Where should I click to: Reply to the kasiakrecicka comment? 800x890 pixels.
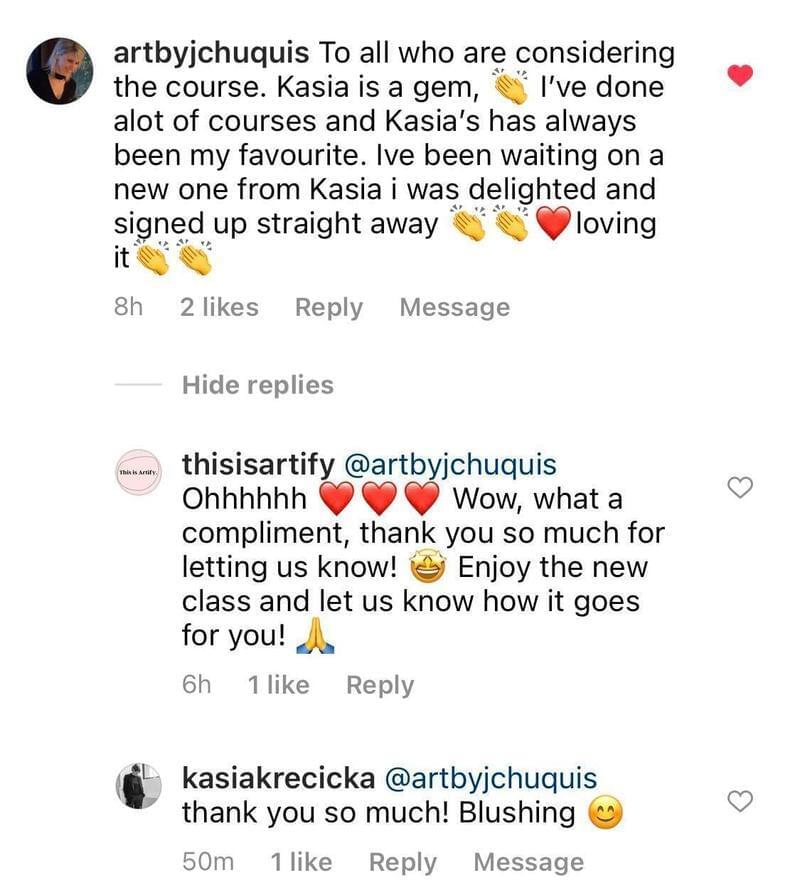tap(402, 862)
